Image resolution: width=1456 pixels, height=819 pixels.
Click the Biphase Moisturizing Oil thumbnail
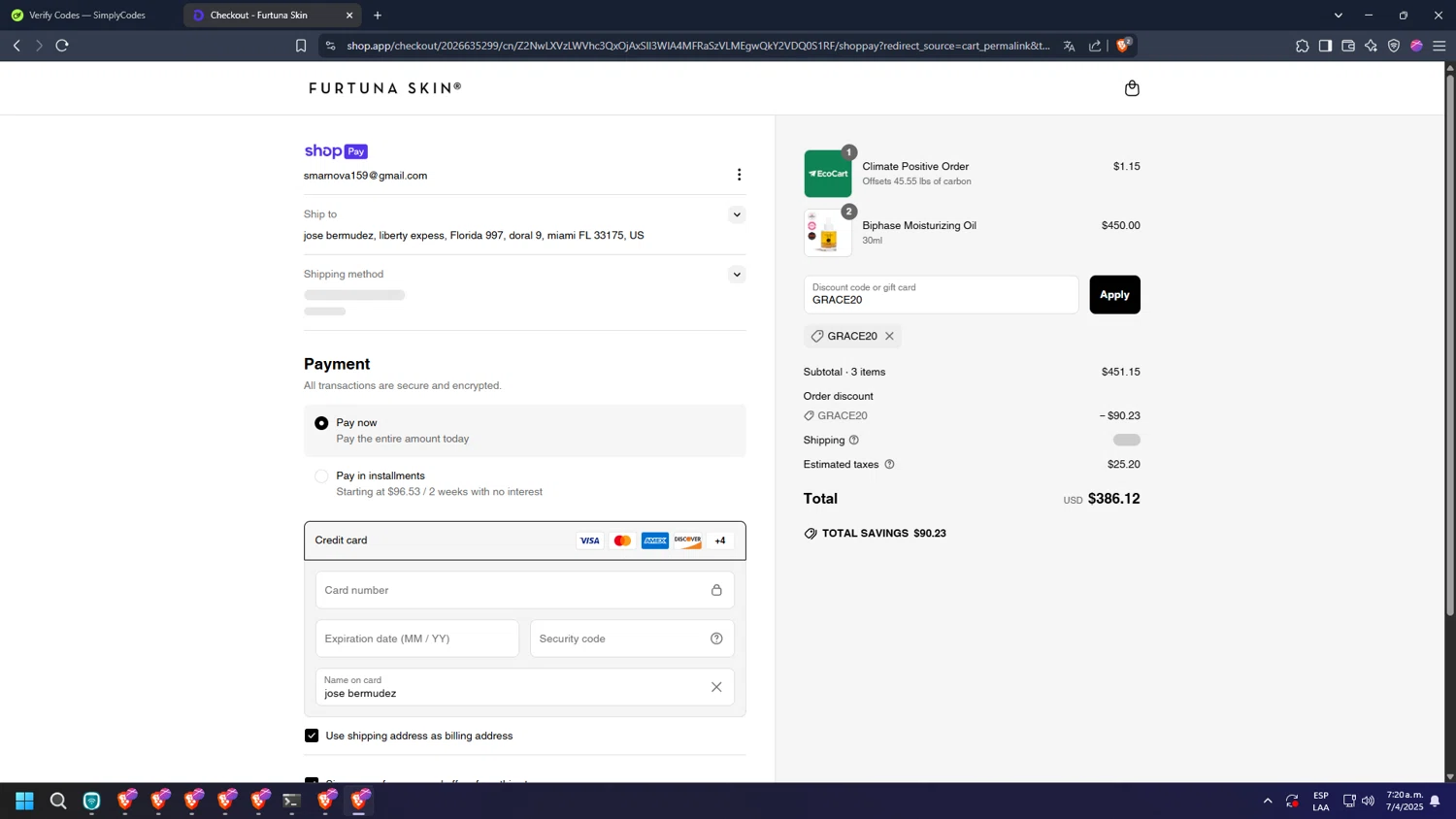pos(827,233)
